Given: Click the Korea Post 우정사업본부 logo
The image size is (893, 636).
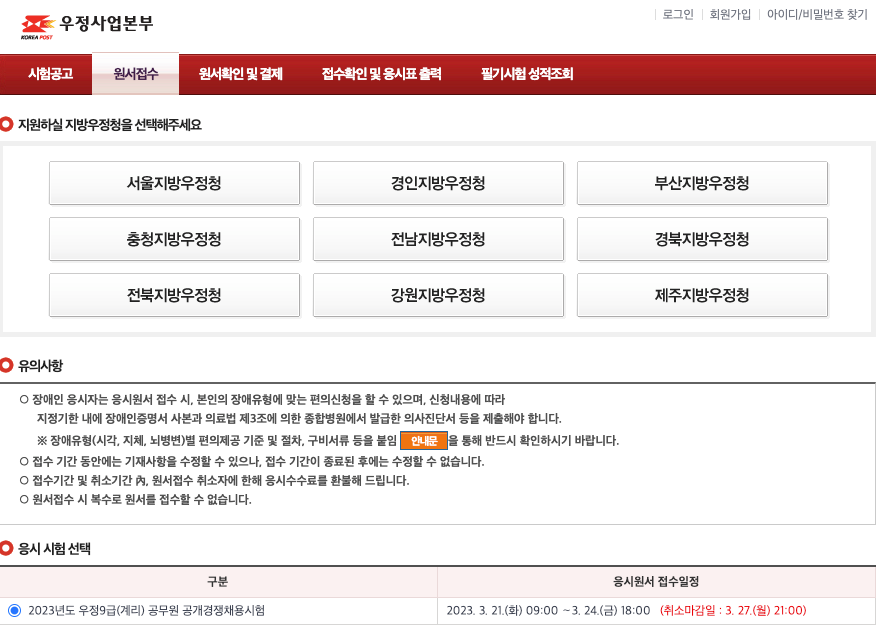Looking at the screenshot, I should [x=87, y=26].
